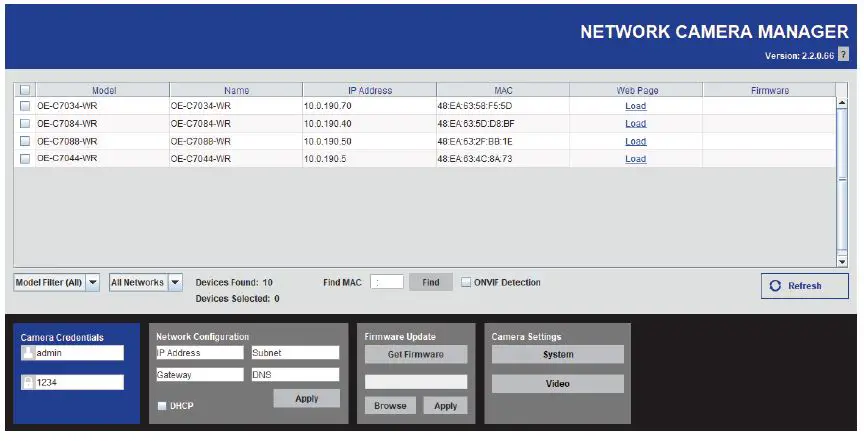Check the box for OE-C7044-WR row
Screen dimensions: 864x441
click(x=25, y=159)
